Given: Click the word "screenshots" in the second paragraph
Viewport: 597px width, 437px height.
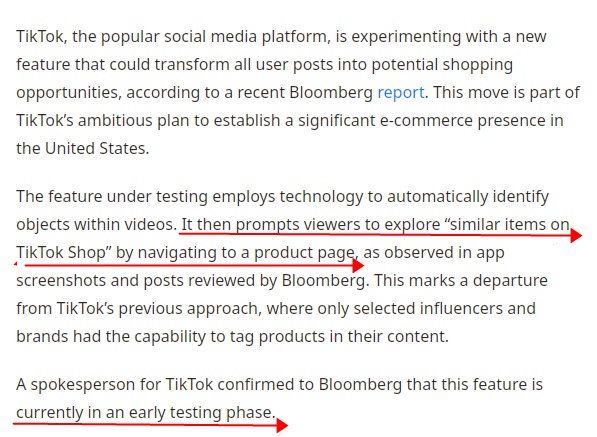Looking at the screenshot, I should (61, 280).
